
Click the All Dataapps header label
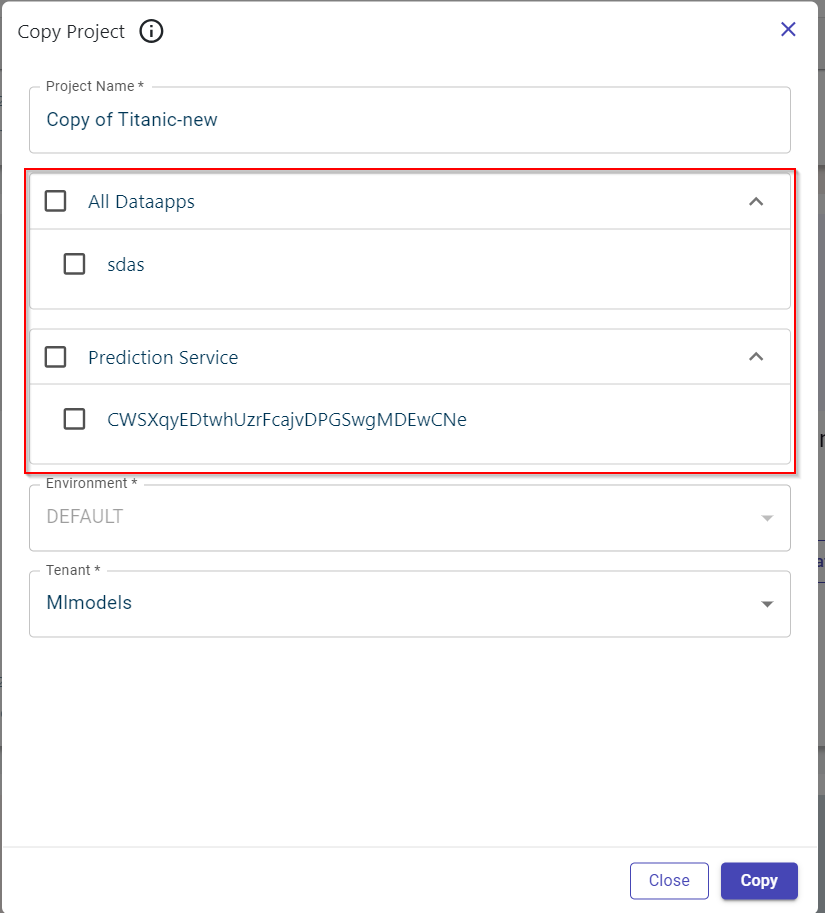(x=141, y=202)
